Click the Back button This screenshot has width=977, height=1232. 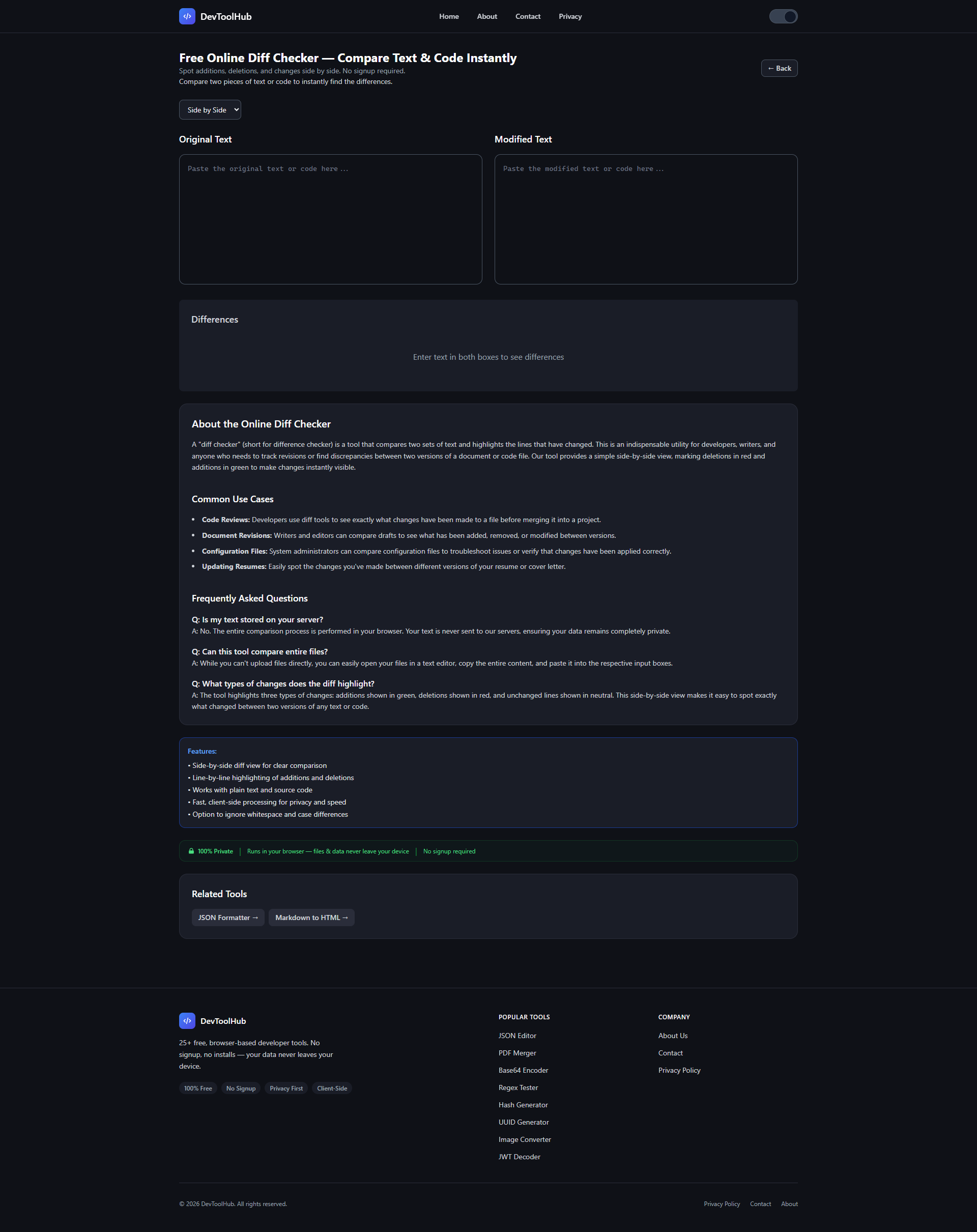click(779, 68)
